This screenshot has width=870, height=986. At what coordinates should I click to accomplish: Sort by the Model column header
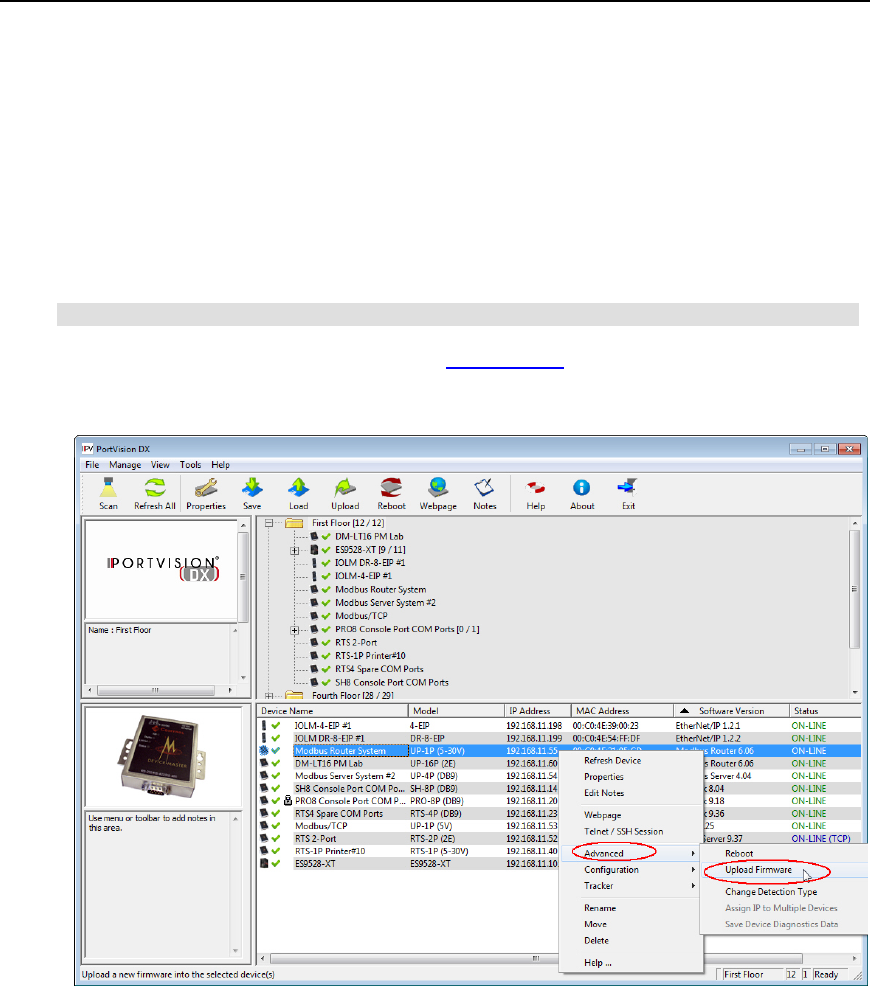(456, 711)
